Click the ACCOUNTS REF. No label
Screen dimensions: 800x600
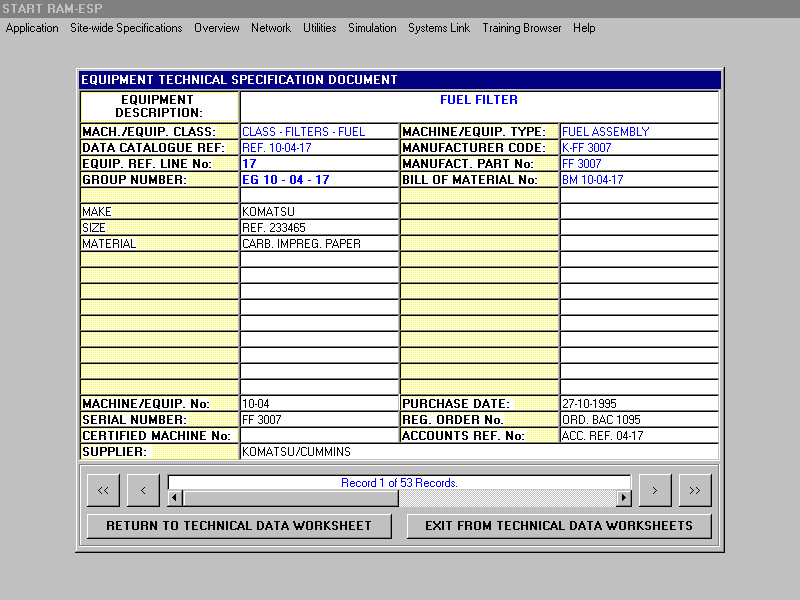pyautogui.click(x=479, y=436)
